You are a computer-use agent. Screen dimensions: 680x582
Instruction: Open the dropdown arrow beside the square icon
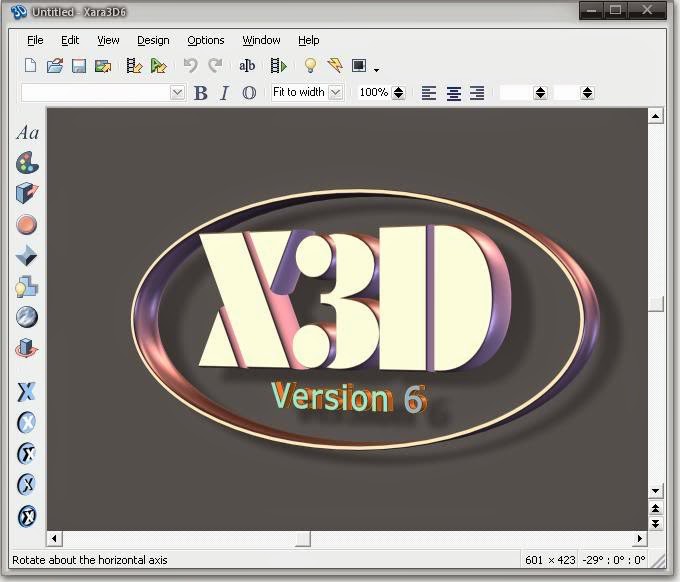(x=376, y=69)
